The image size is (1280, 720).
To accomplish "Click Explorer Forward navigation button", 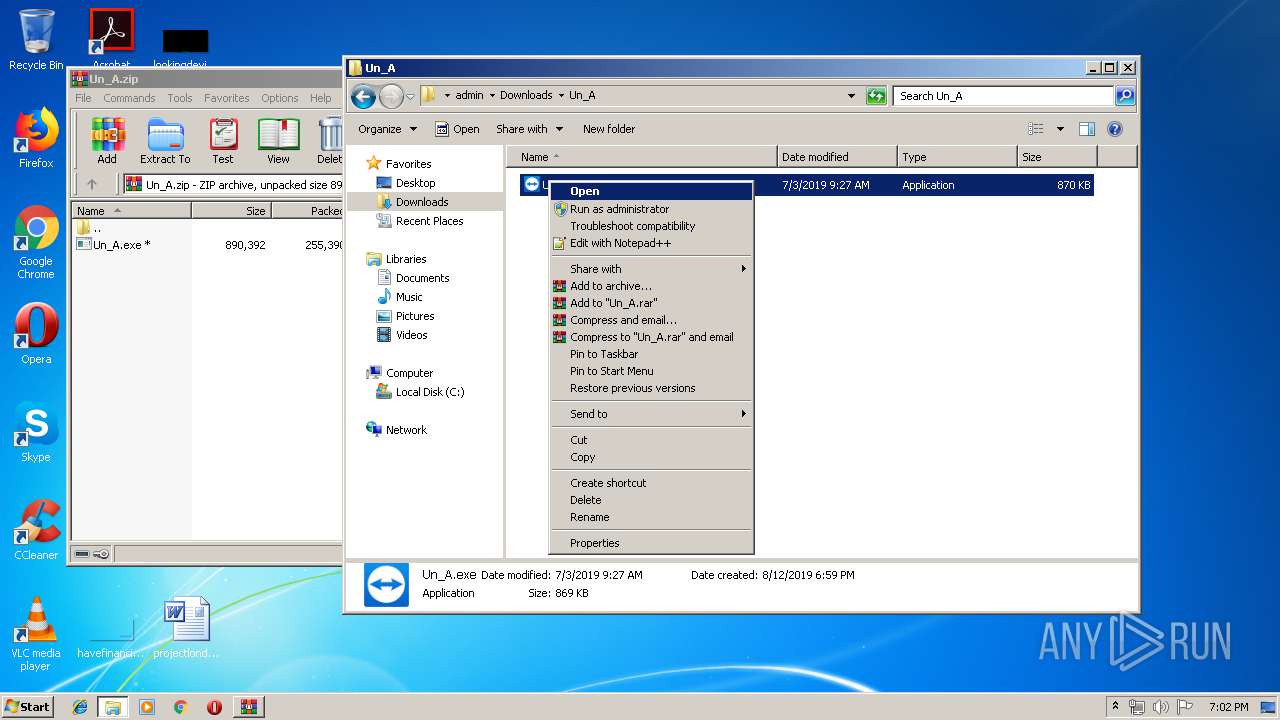I will click(x=391, y=96).
